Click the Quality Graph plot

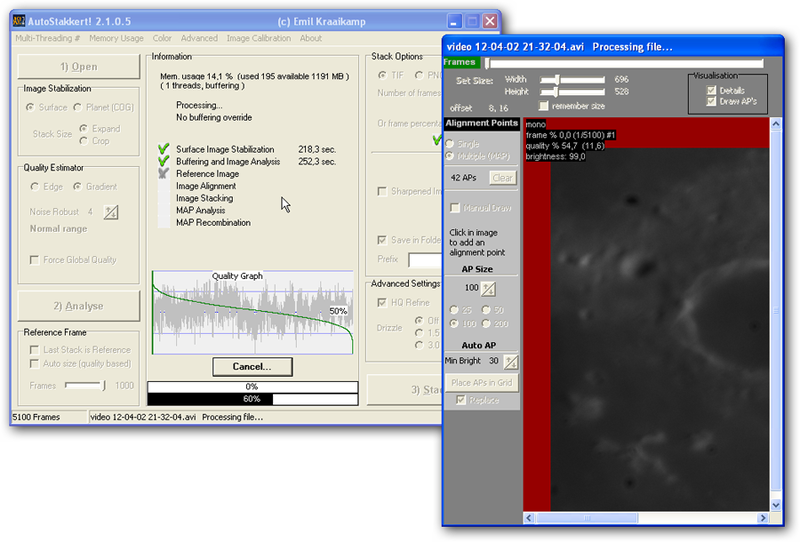[253, 312]
